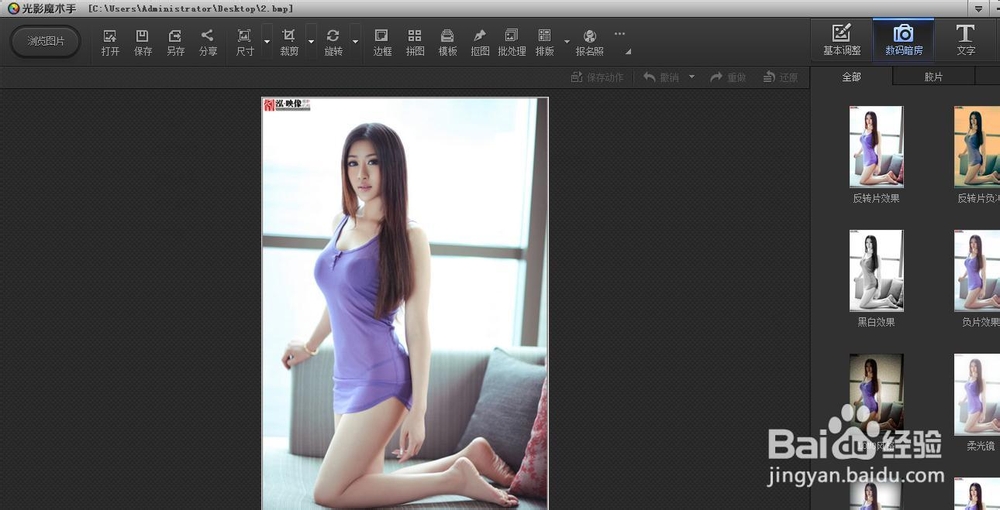Click the 光影魔术手 app logo icon

pyautogui.click(x=13, y=8)
